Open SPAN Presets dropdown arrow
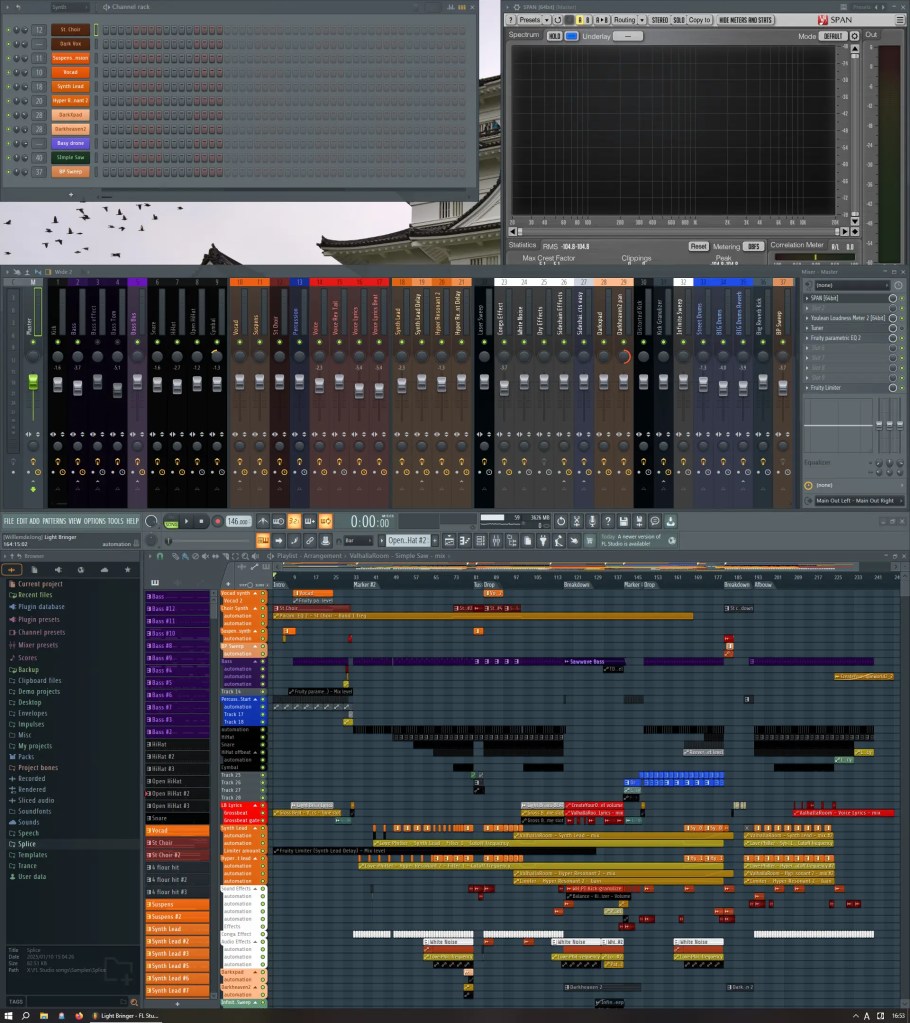 point(547,20)
